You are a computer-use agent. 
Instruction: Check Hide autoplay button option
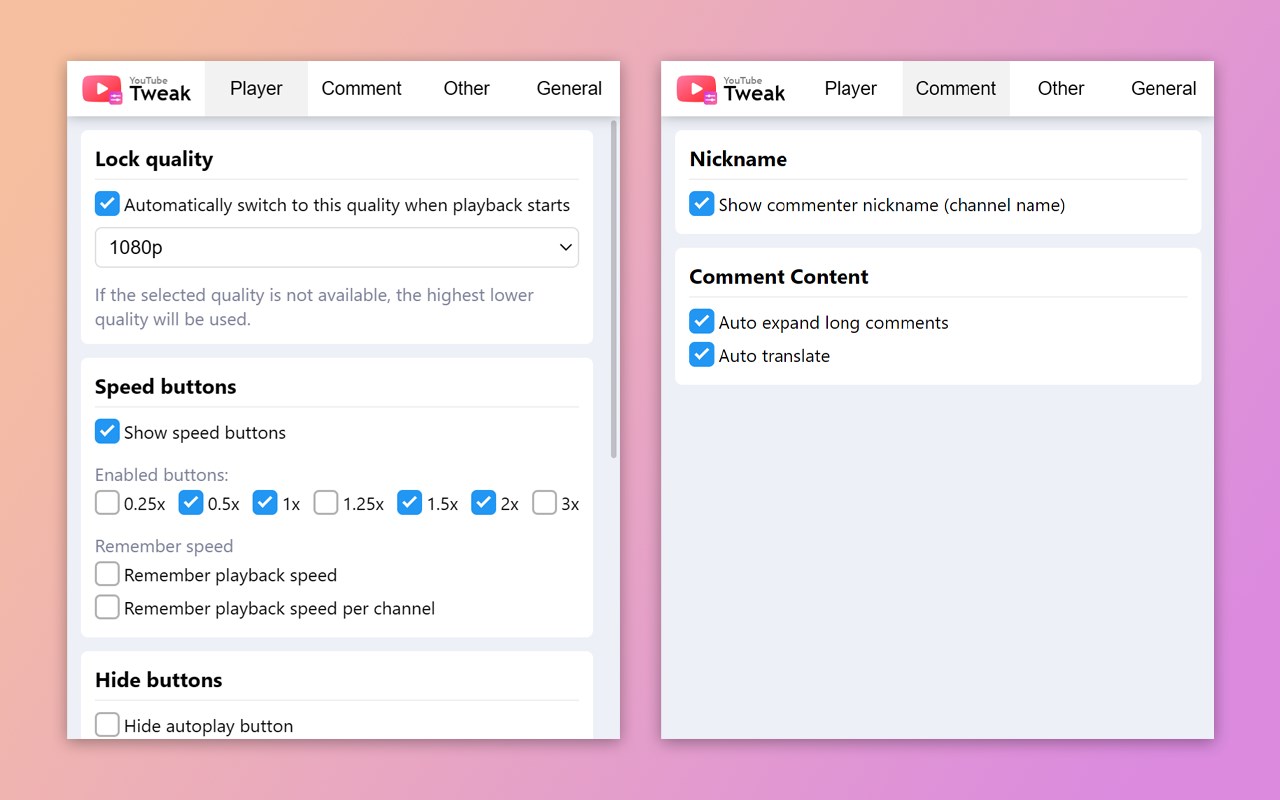107,725
